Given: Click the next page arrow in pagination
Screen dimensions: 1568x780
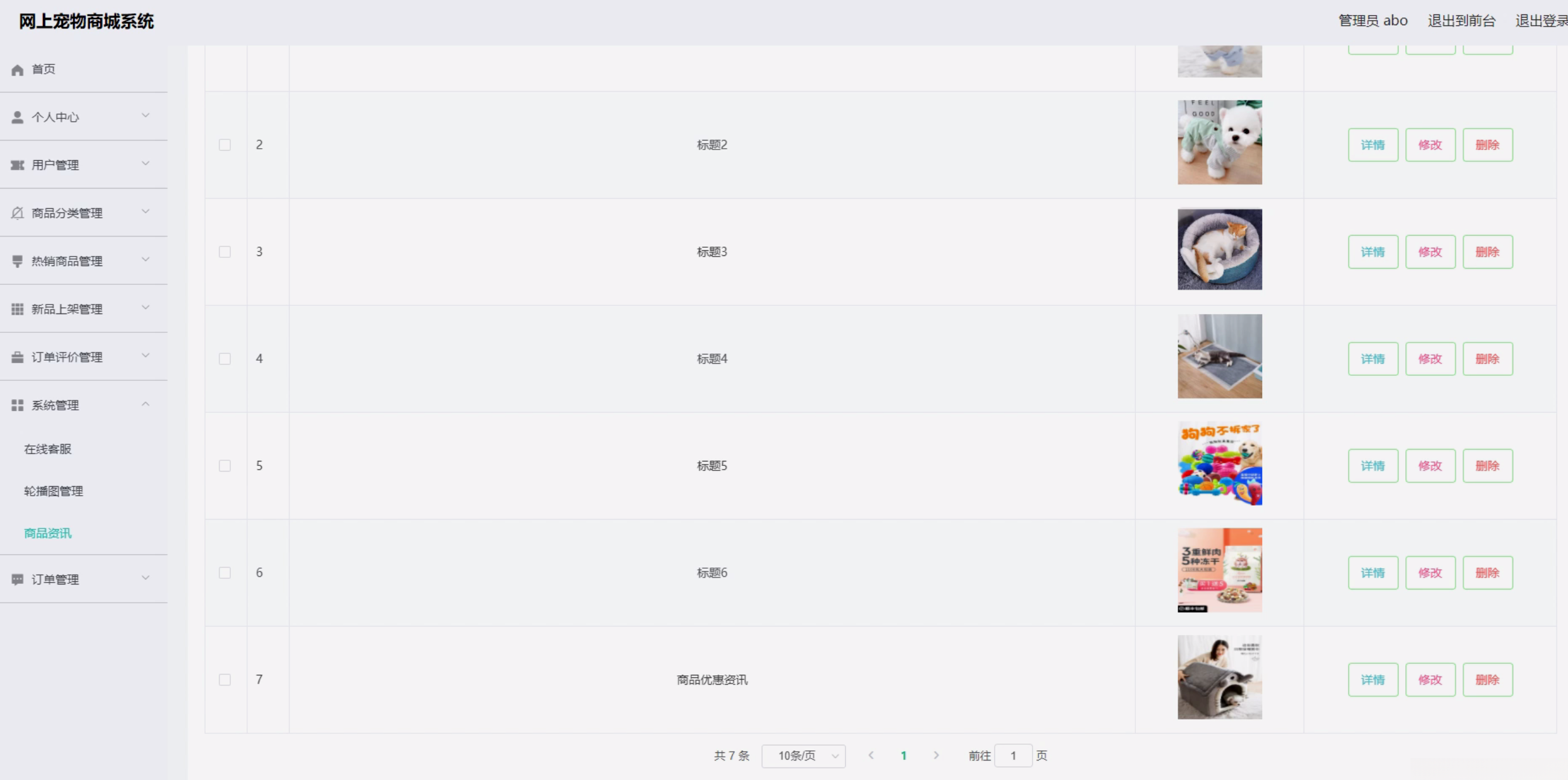Looking at the screenshot, I should pyautogui.click(x=937, y=755).
